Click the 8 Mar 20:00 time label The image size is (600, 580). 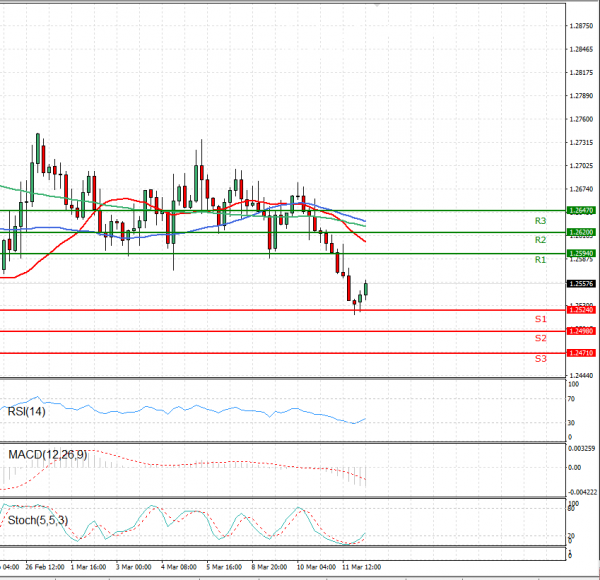pyautogui.click(x=269, y=567)
